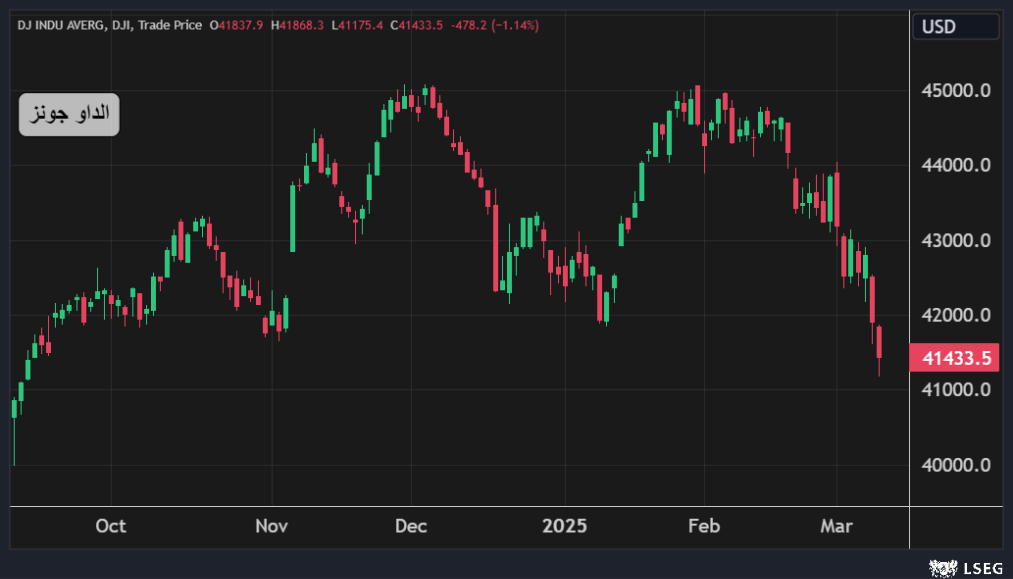Viewport: 1013px width, 579px height.
Task: Click the red 41433.5 current price tag
Action: [955, 357]
